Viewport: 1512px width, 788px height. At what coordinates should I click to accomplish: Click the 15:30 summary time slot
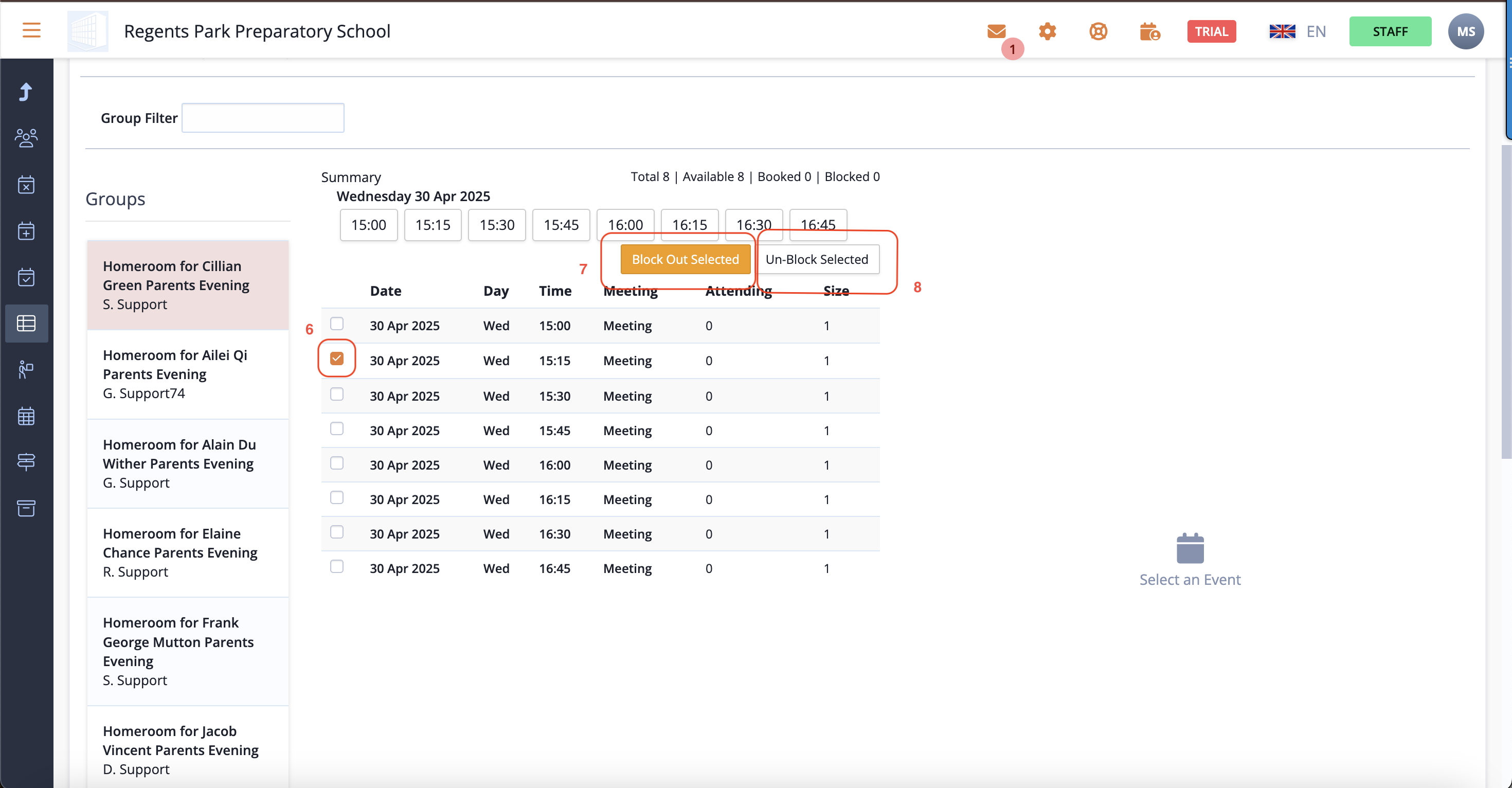click(497, 225)
